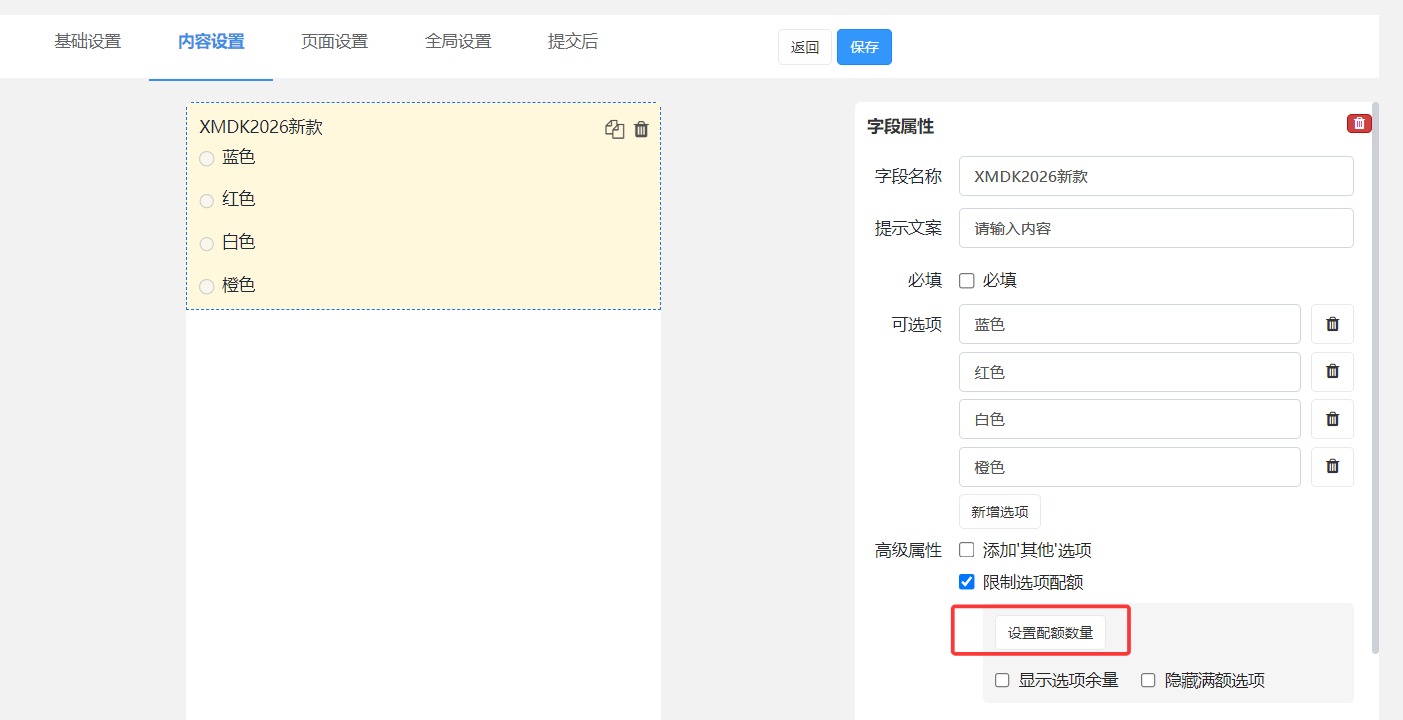Viewport: 1403px width, 720px height.
Task: Choose the 橙色 radio option in preview
Action: (x=207, y=286)
